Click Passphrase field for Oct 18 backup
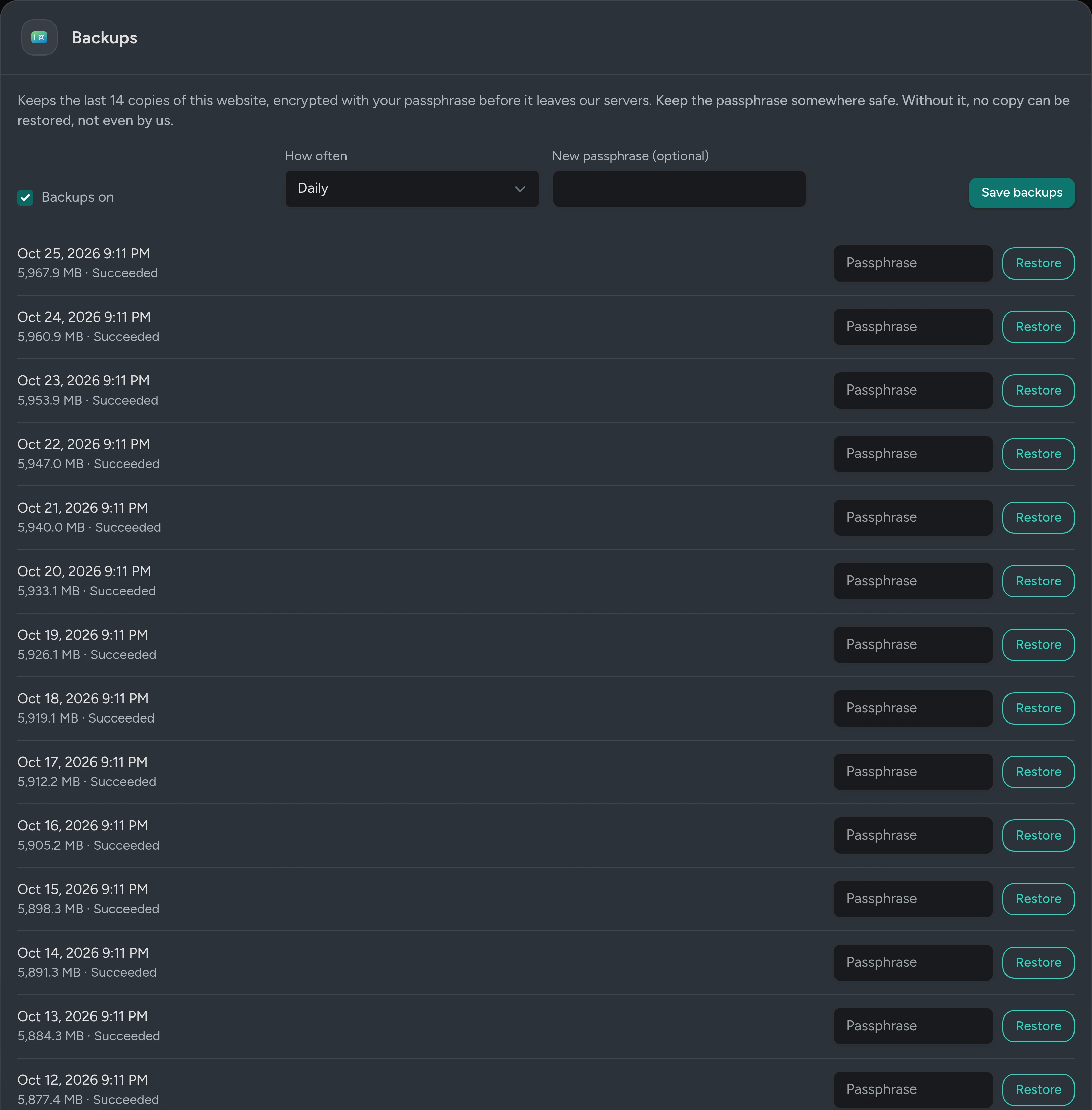This screenshot has height=1110, width=1092. pos(913,709)
